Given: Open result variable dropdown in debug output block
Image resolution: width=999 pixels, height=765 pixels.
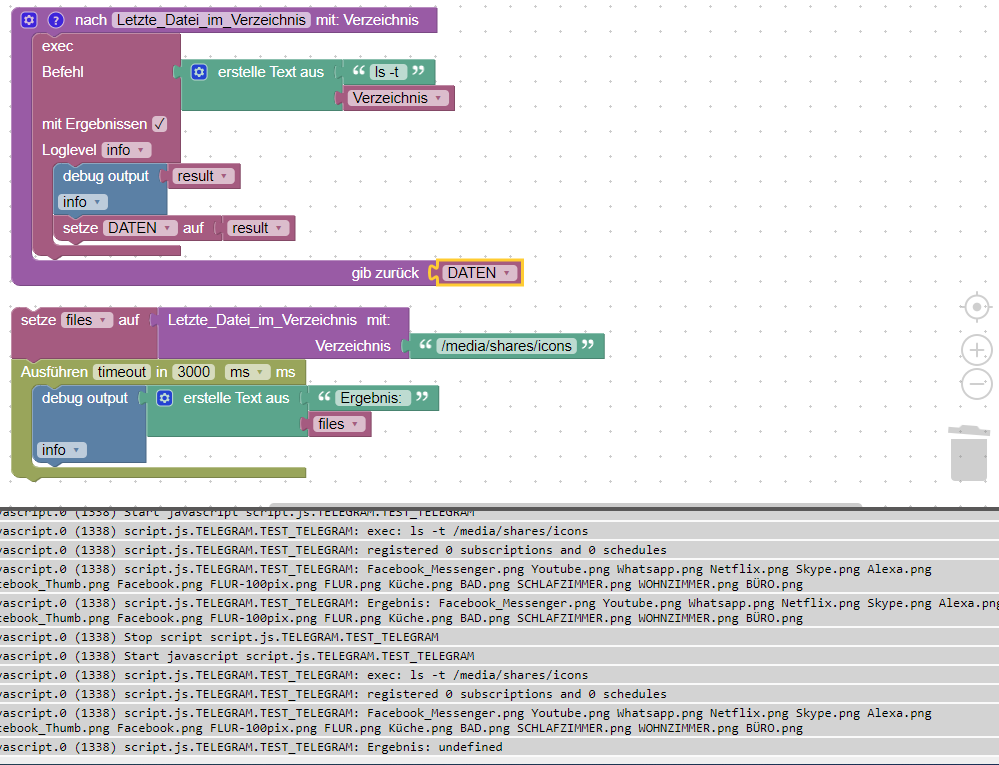Looking at the screenshot, I should point(203,176).
